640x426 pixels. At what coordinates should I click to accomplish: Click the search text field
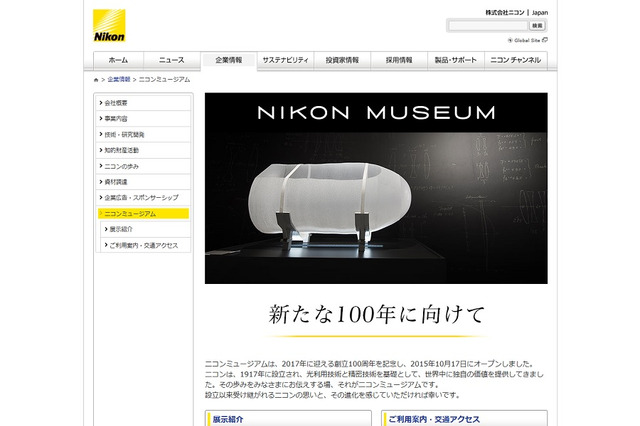coord(488,26)
